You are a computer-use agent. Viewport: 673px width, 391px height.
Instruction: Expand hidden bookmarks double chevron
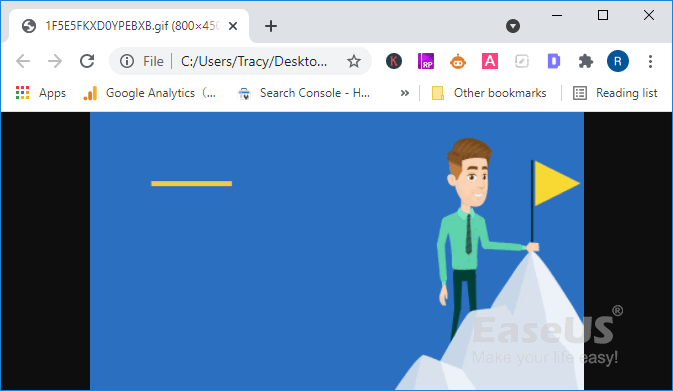[404, 93]
